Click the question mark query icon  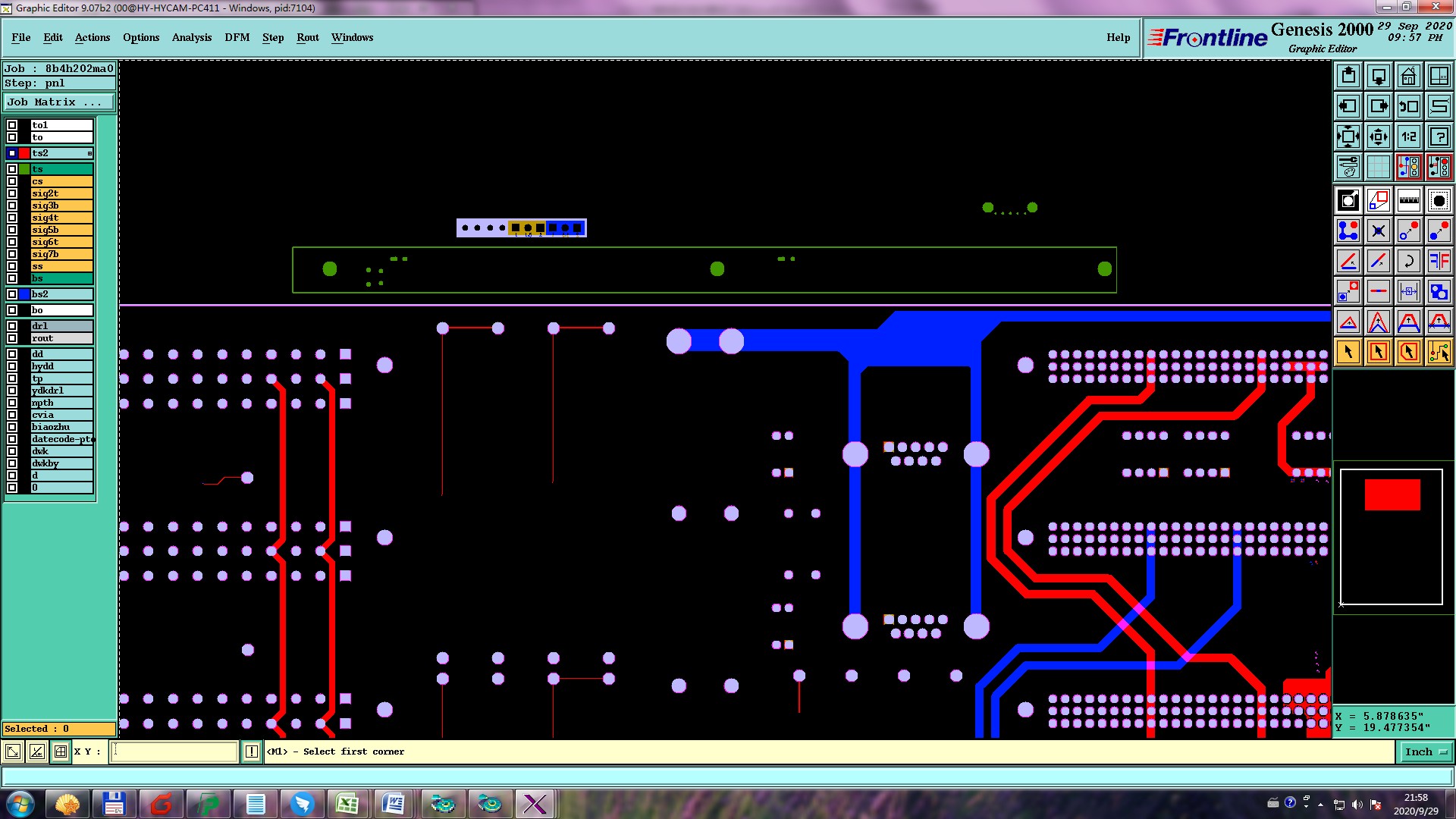[1439, 136]
